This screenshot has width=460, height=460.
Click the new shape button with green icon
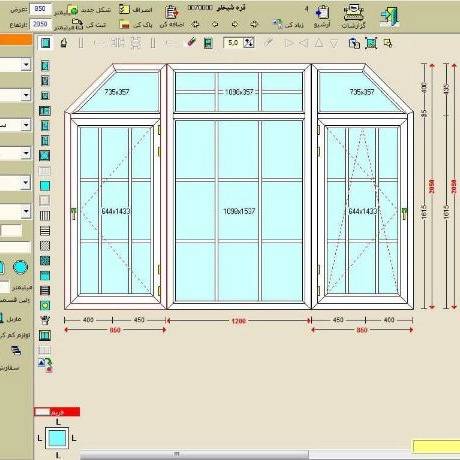[88, 10]
